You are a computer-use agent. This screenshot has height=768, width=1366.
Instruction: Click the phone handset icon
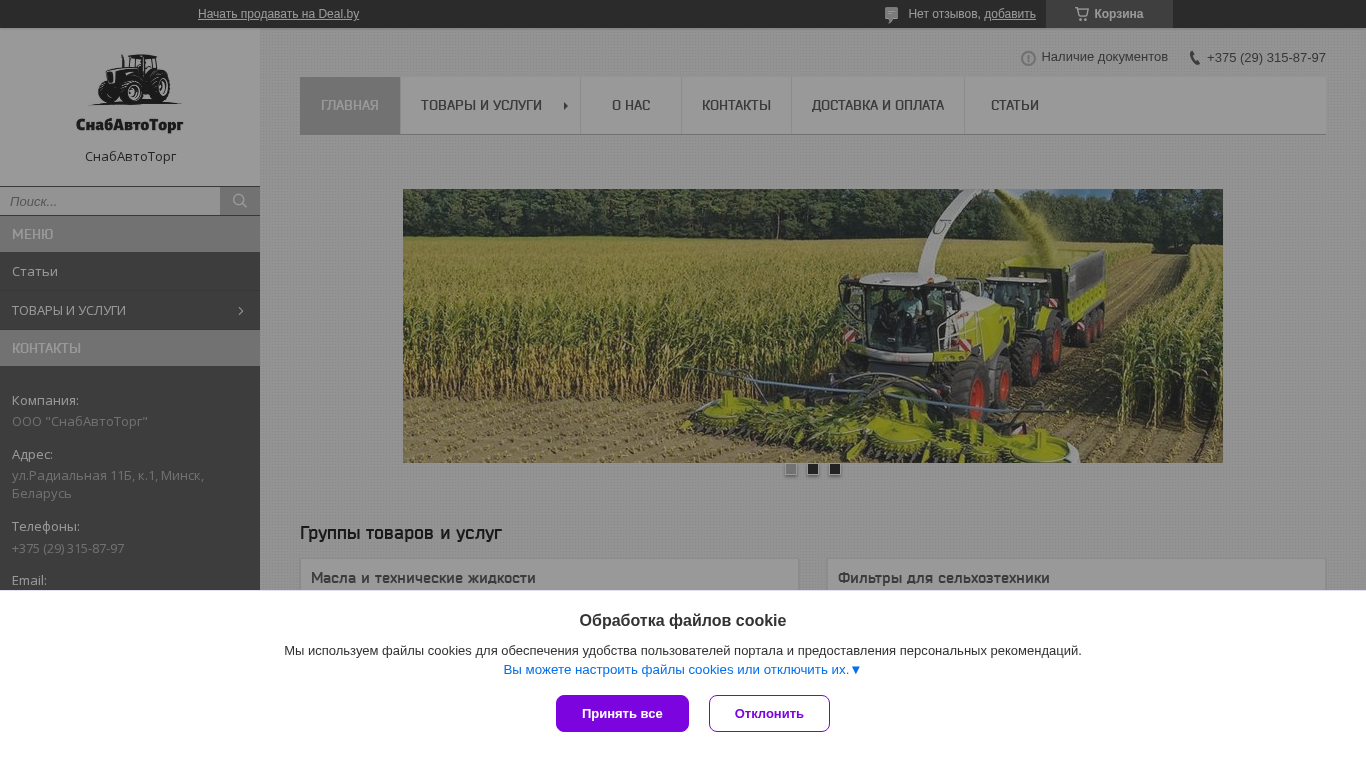1194,58
